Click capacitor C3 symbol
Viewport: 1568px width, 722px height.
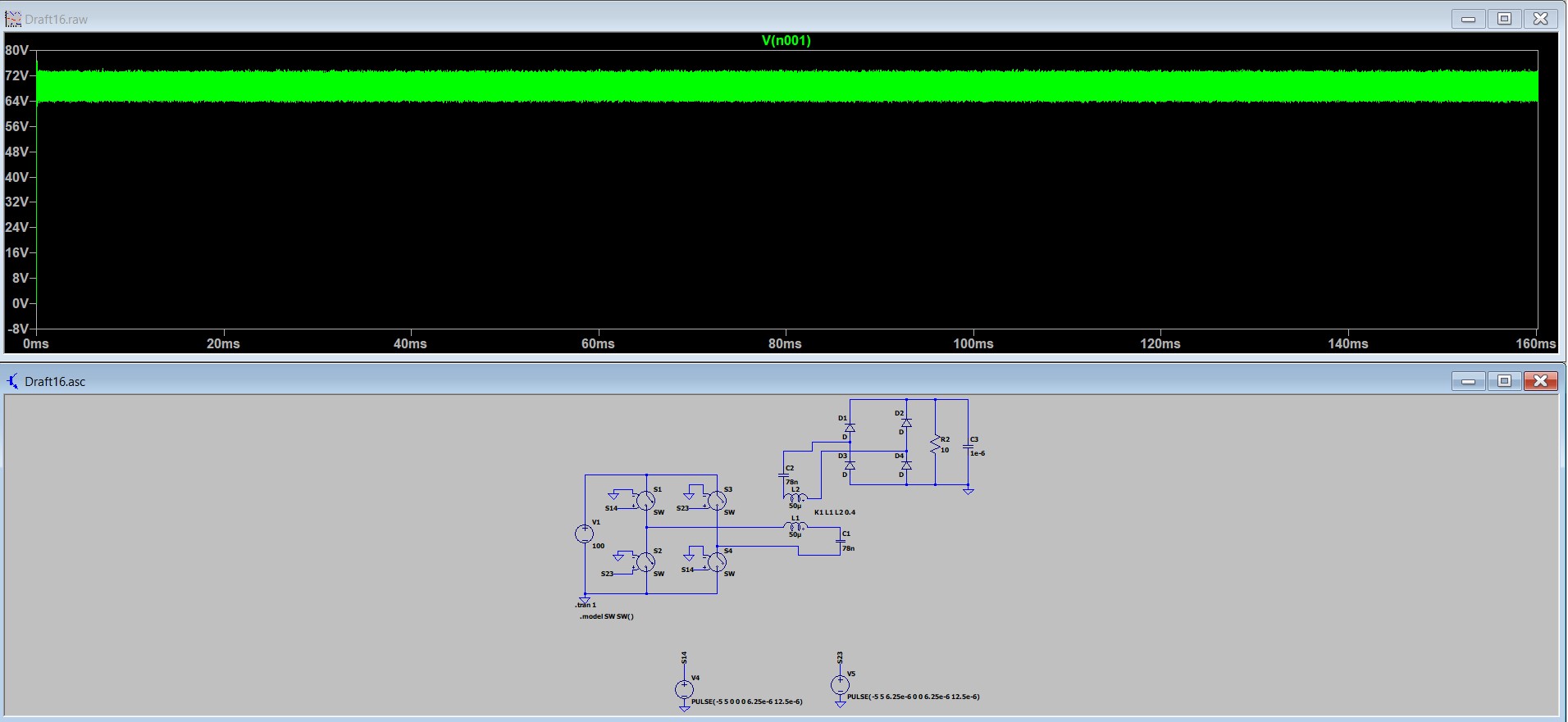point(968,447)
